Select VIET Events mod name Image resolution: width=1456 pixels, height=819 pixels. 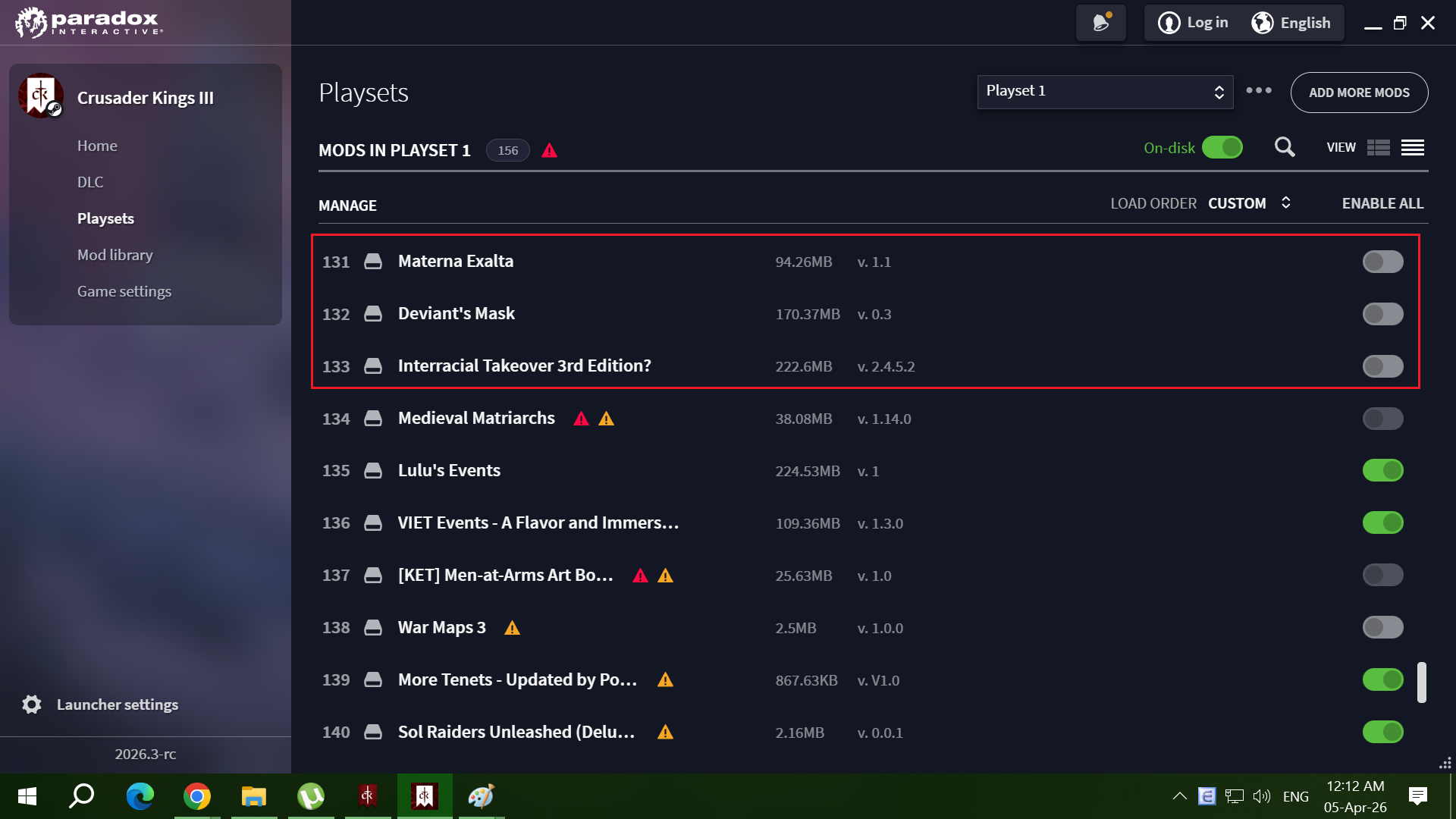click(538, 523)
